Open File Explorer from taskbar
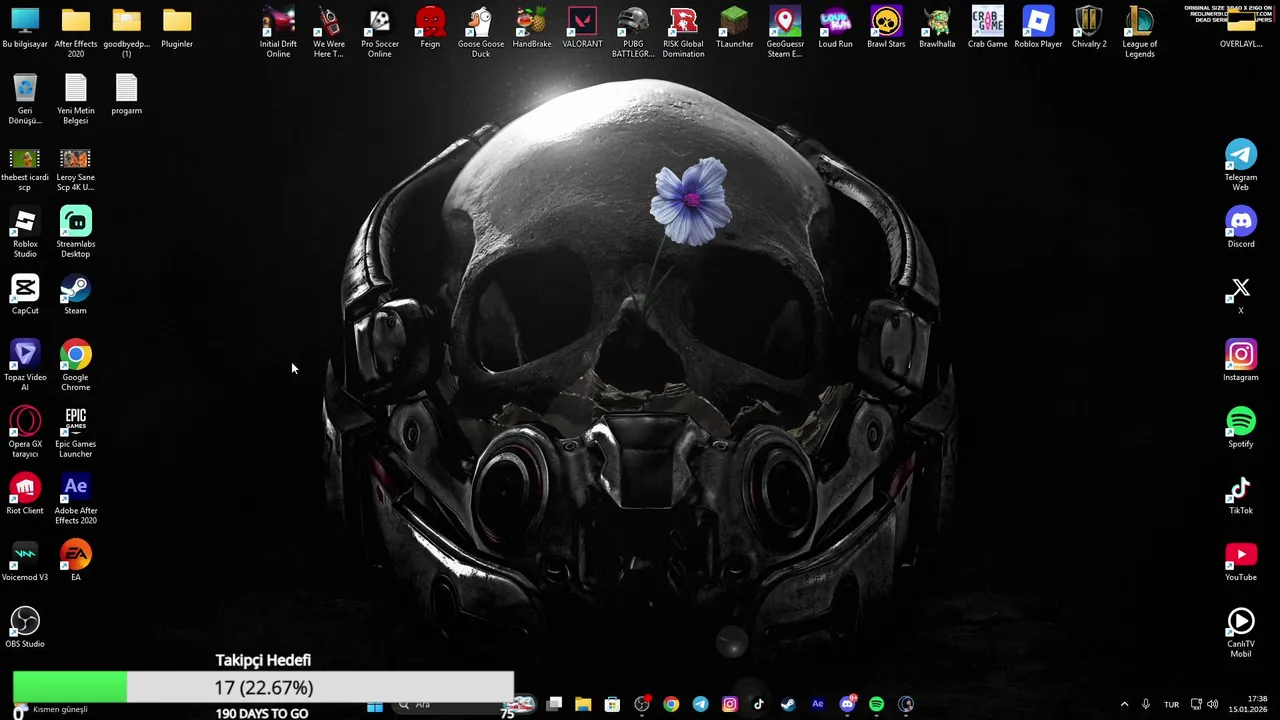Screen dimensions: 1280x720 pos(583,705)
